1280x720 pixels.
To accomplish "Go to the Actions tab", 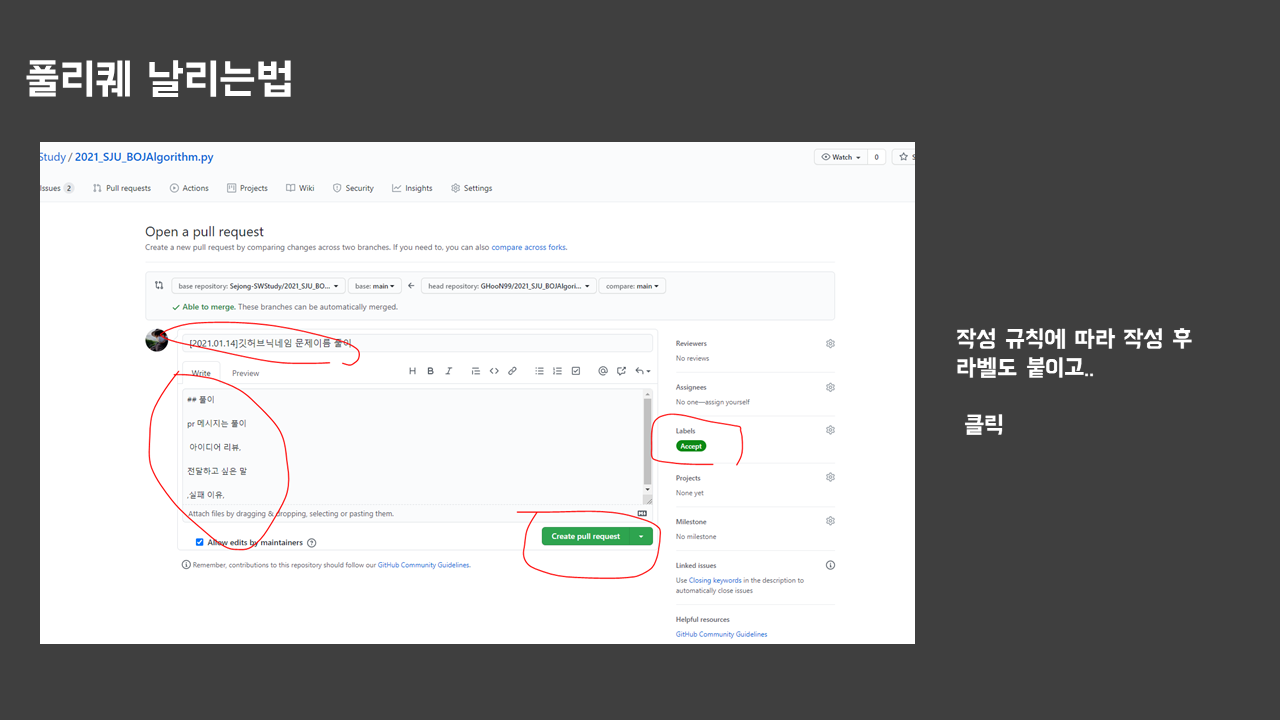I will click(189, 188).
